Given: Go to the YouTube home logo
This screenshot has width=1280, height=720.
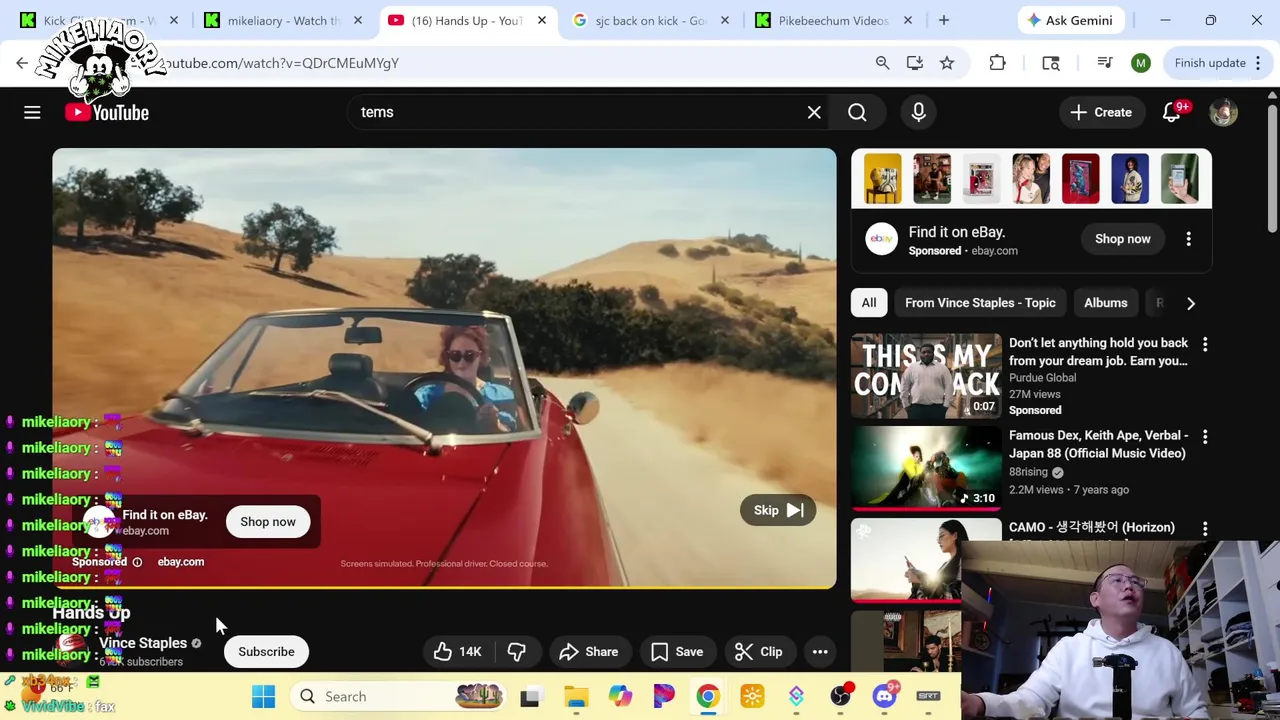Looking at the screenshot, I should coord(107,112).
